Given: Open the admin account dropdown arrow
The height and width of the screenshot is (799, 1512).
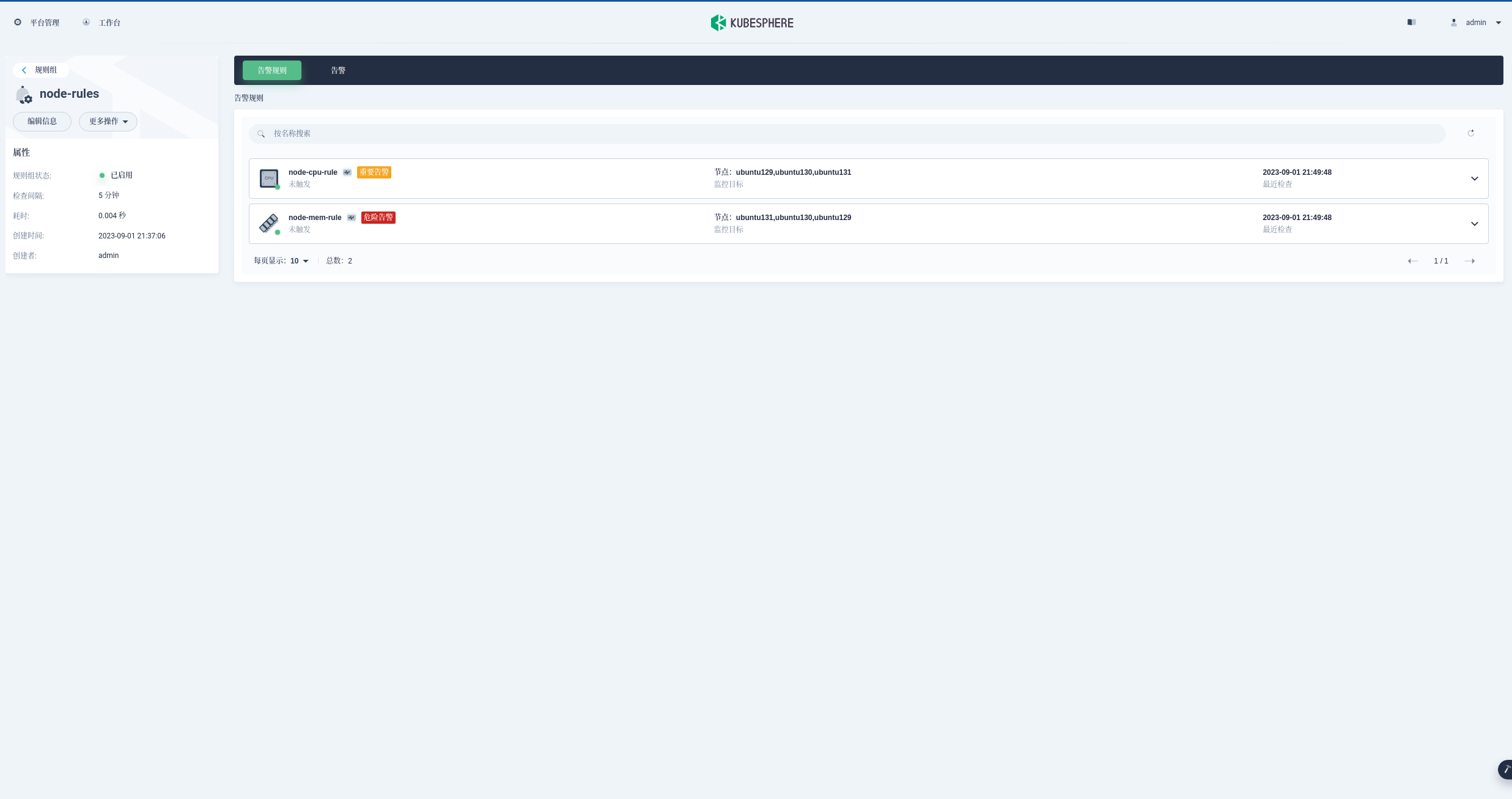Looking at the screenshot, I should [1499, 23].
